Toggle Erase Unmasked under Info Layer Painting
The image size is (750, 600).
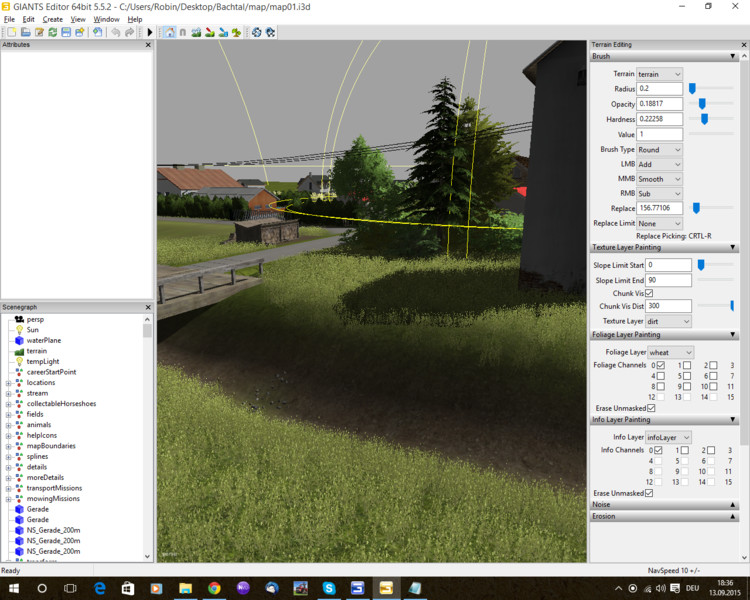click(651, 493)
